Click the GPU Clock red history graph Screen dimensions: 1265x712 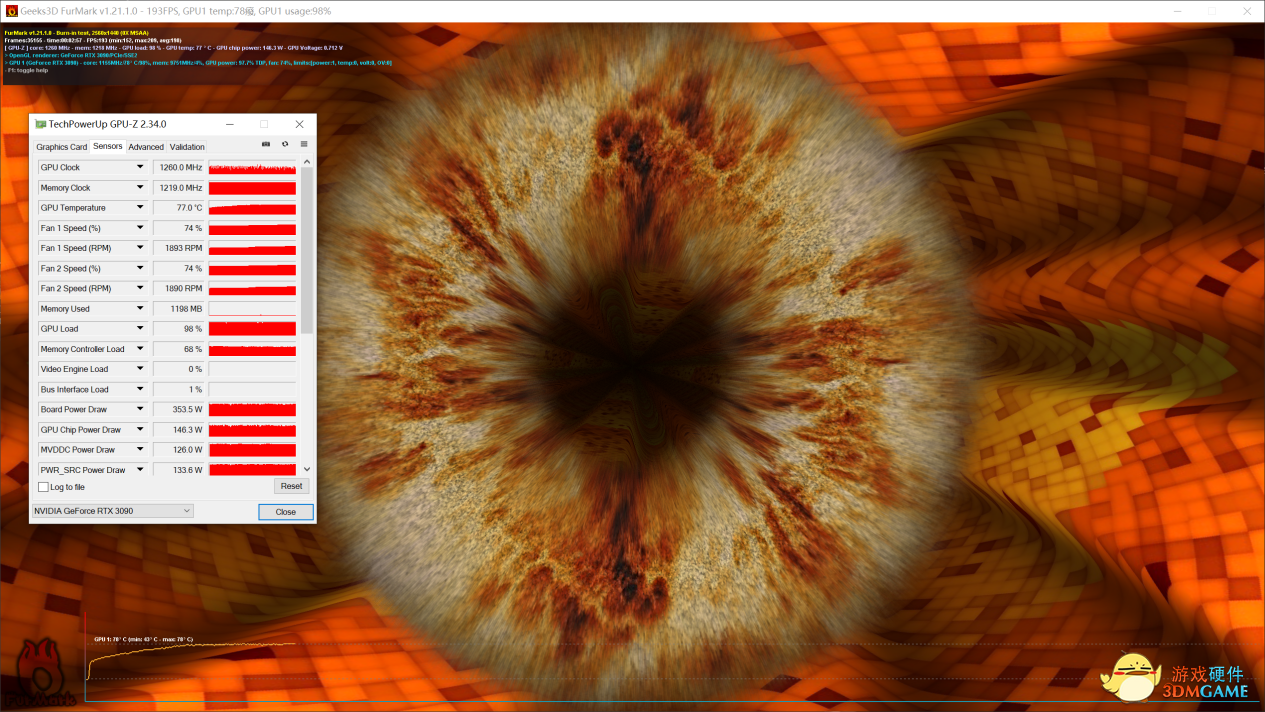[252, 167]
